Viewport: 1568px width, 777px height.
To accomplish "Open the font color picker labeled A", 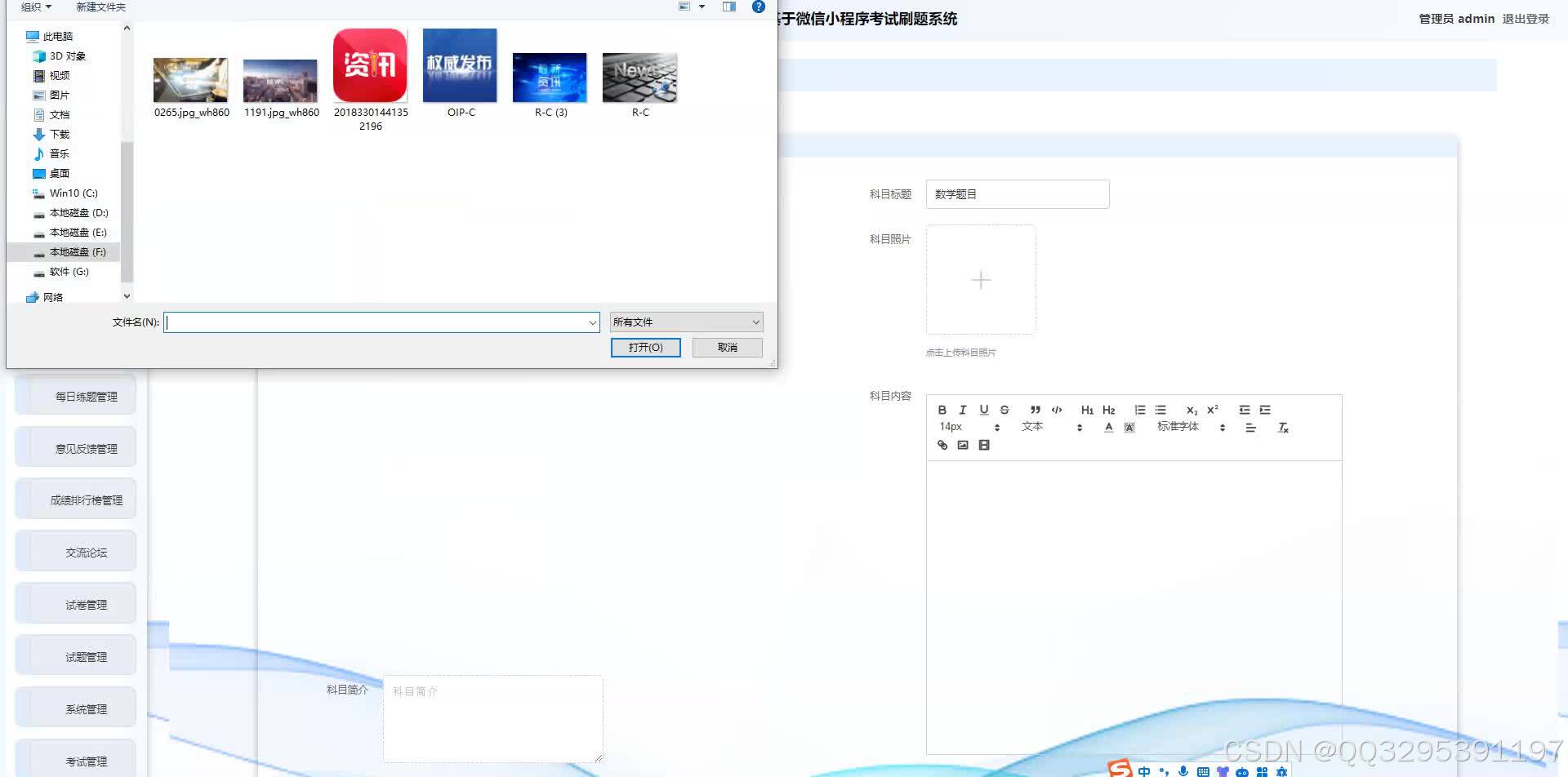I will coord(1108,428).
